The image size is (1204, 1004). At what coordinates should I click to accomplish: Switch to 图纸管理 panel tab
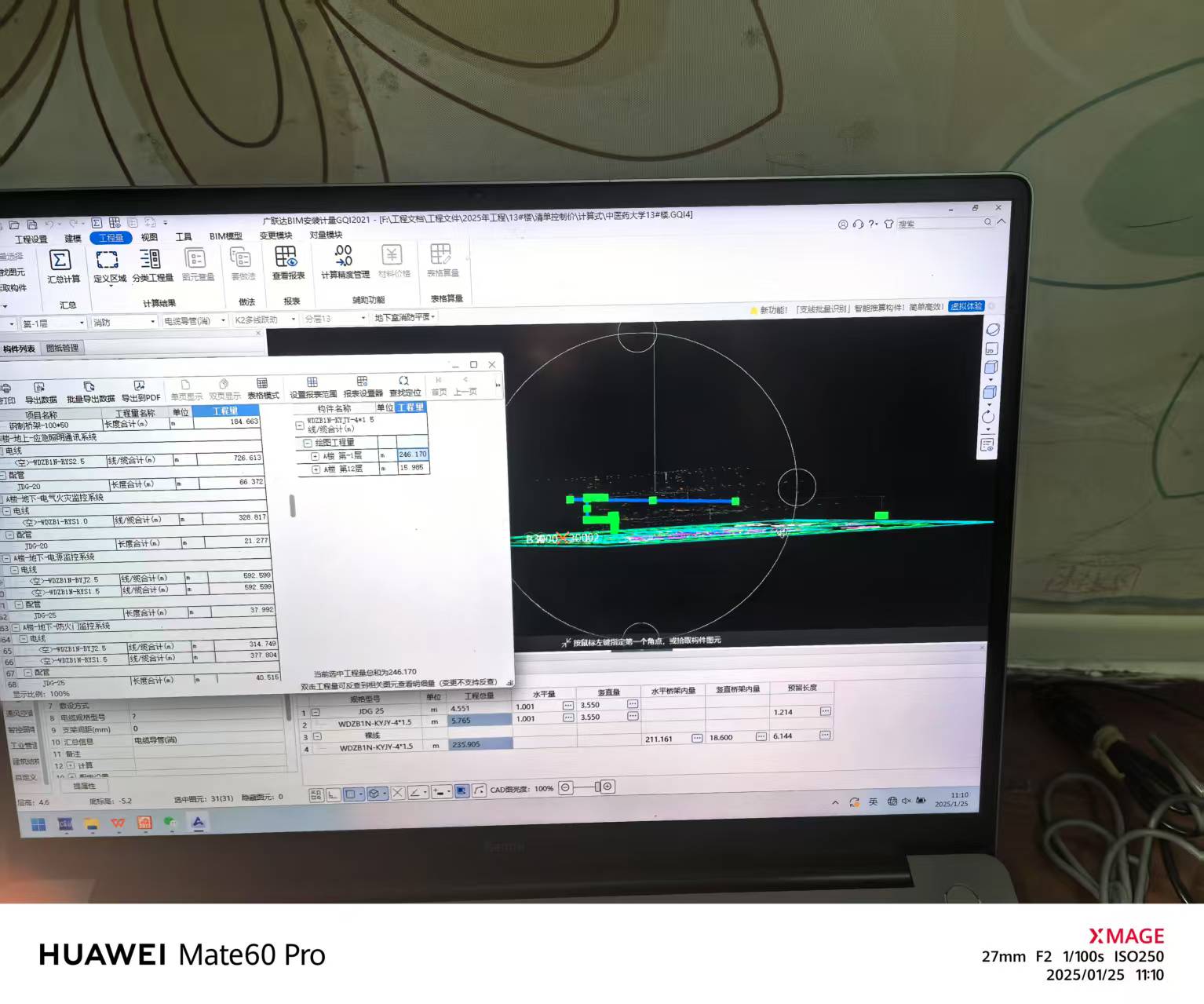[x=62, y=348]
